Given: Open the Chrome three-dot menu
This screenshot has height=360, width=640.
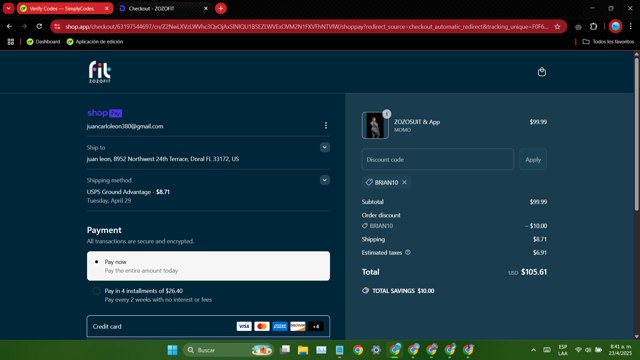Looking at the screenshot, I should tap(631, 27).
